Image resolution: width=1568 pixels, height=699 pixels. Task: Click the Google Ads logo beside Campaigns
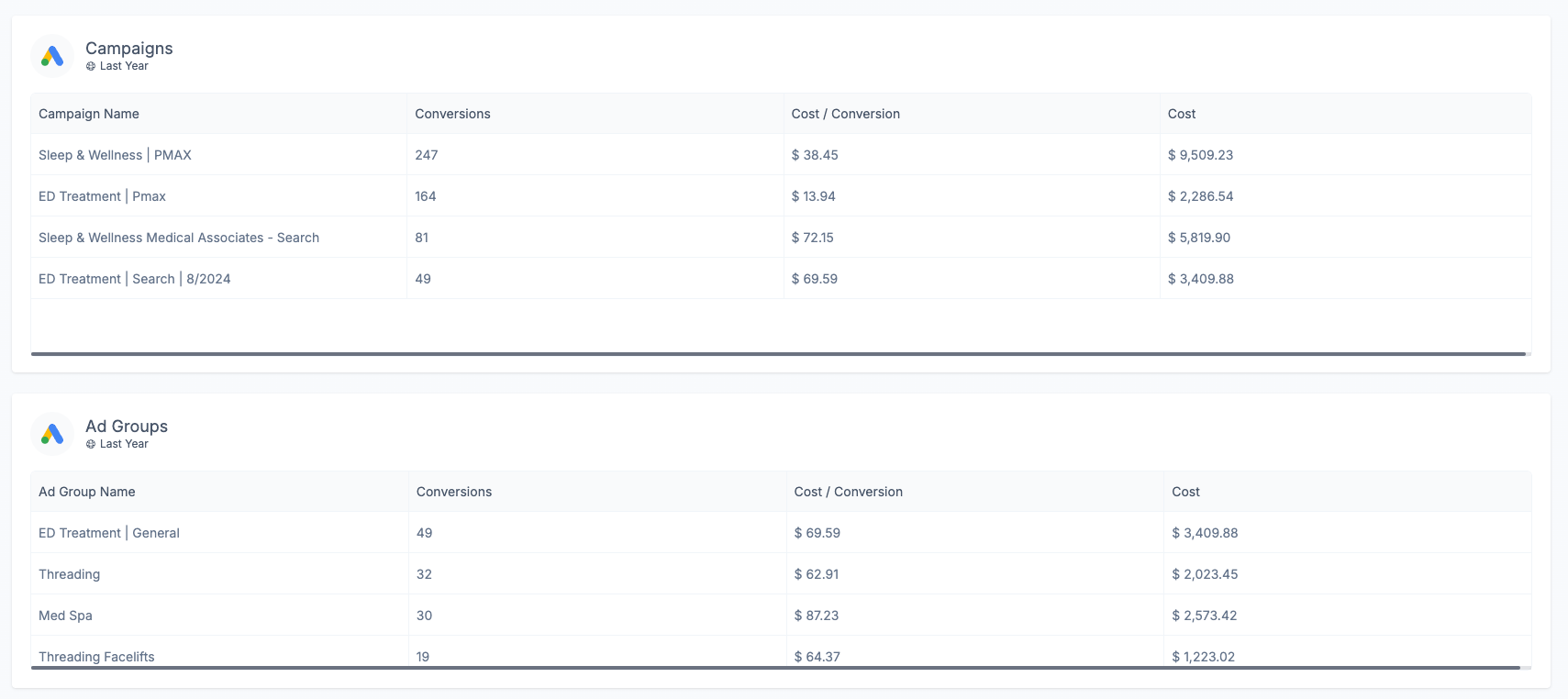[52, 56]
